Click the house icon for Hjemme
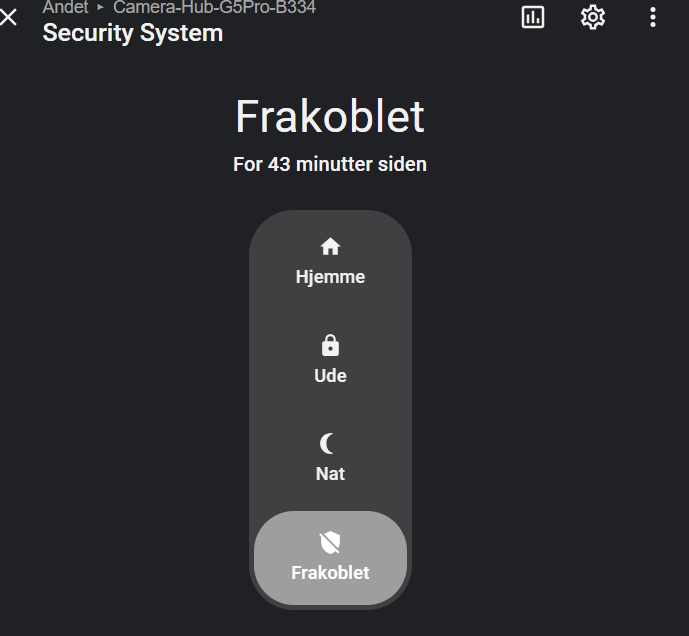The width and height of the screenshot is (689, 636). coord(330,247)
